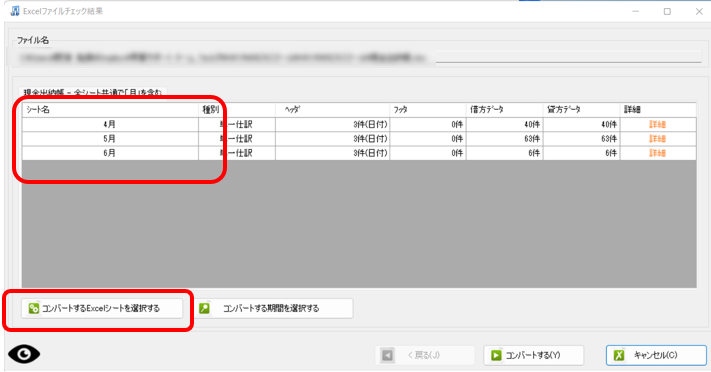Select the 6月 sheet name cell
The width and height of the screenshot is (711, 372).
pyautogui.click(x=110, y=153)
